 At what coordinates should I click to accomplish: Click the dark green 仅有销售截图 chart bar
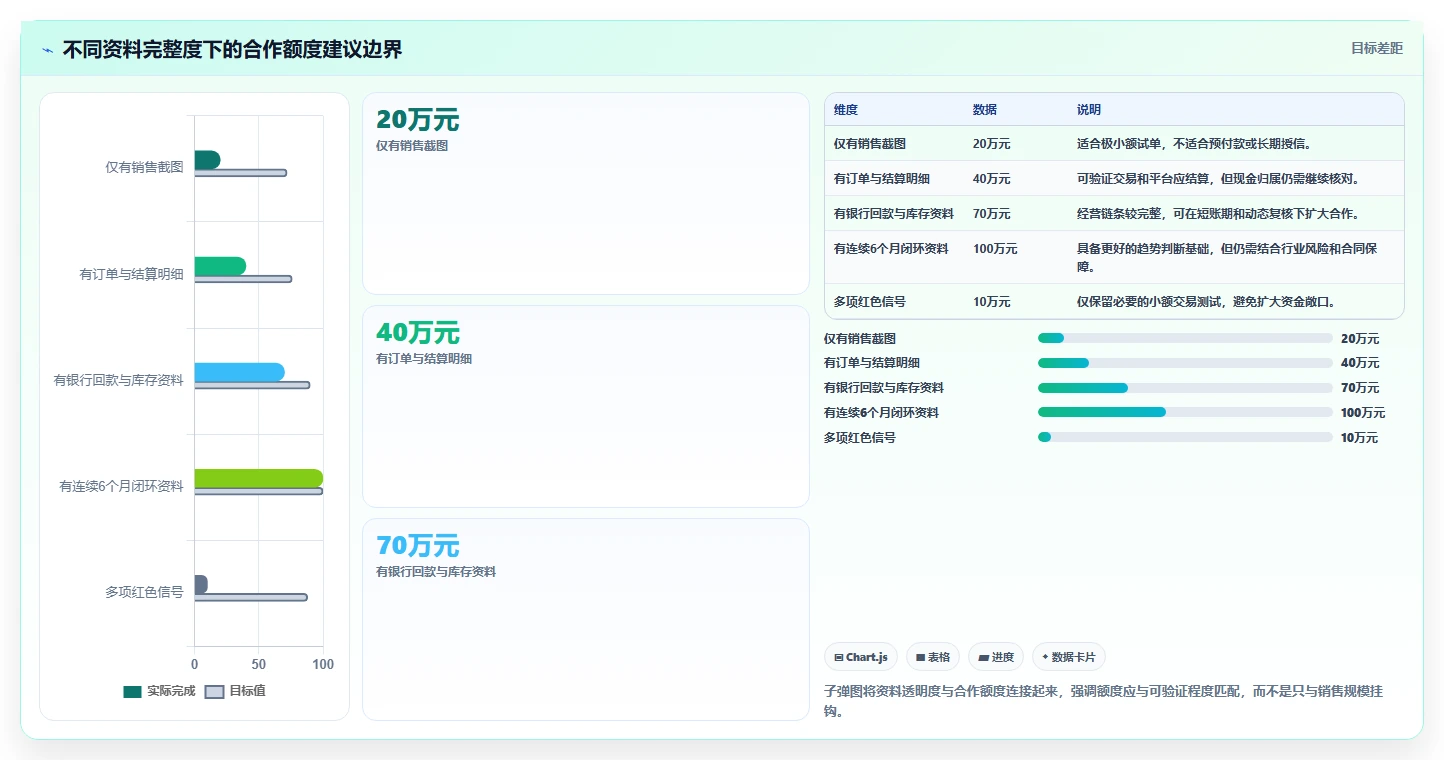(207, 160)
